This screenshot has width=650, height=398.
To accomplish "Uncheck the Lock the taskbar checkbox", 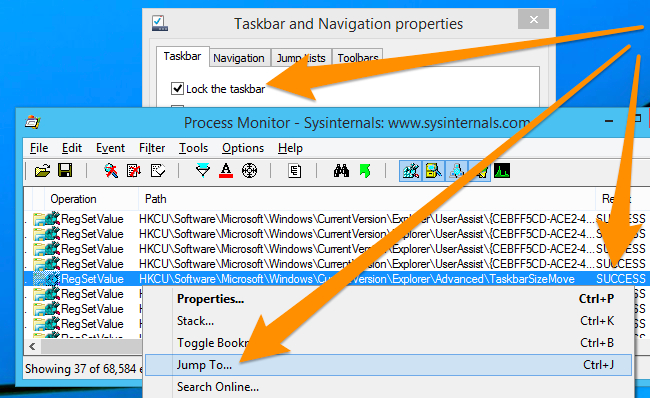I will coord(177,88).
